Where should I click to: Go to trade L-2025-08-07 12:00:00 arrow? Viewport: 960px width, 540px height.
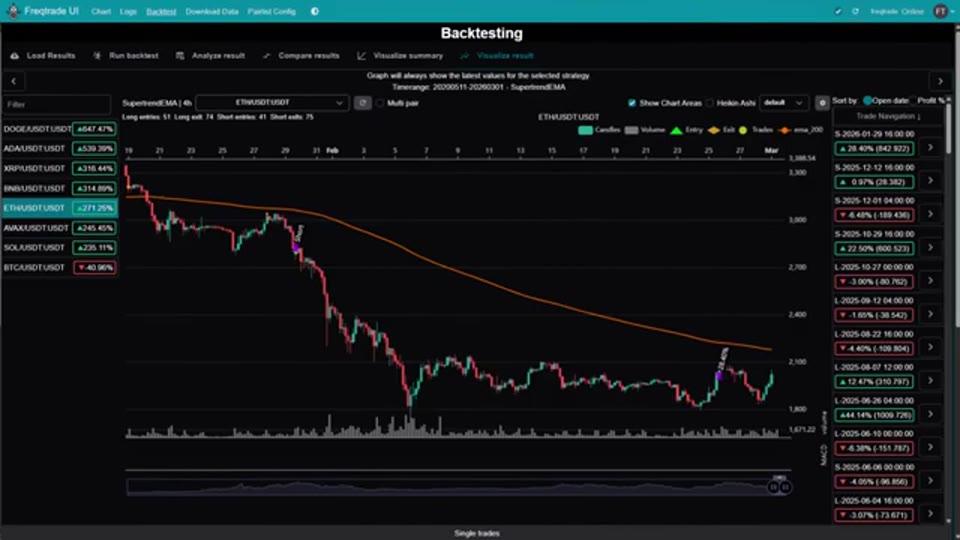point(930,381)
